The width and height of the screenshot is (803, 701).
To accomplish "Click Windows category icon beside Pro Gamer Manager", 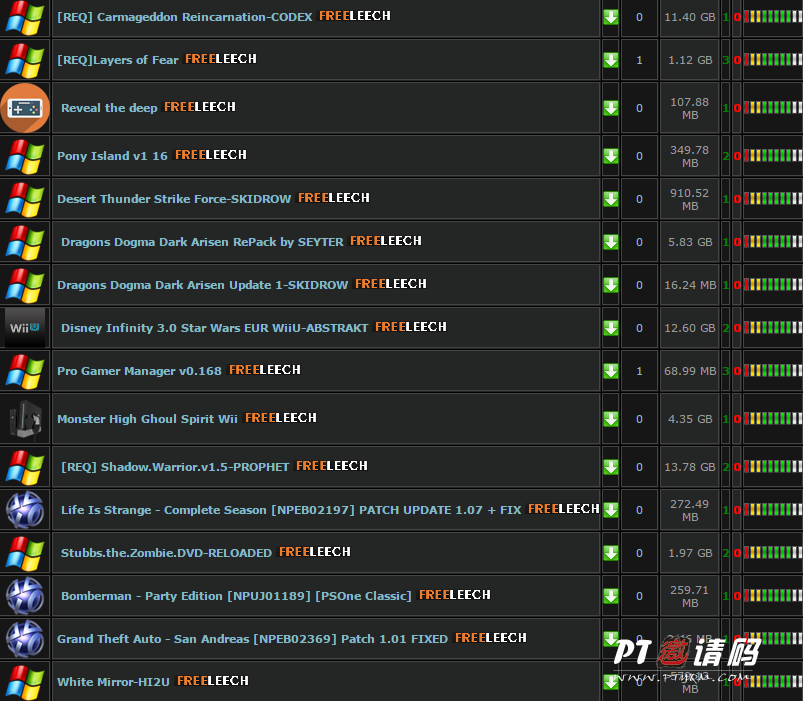I will pyautogui.click(x=25, y=371).
